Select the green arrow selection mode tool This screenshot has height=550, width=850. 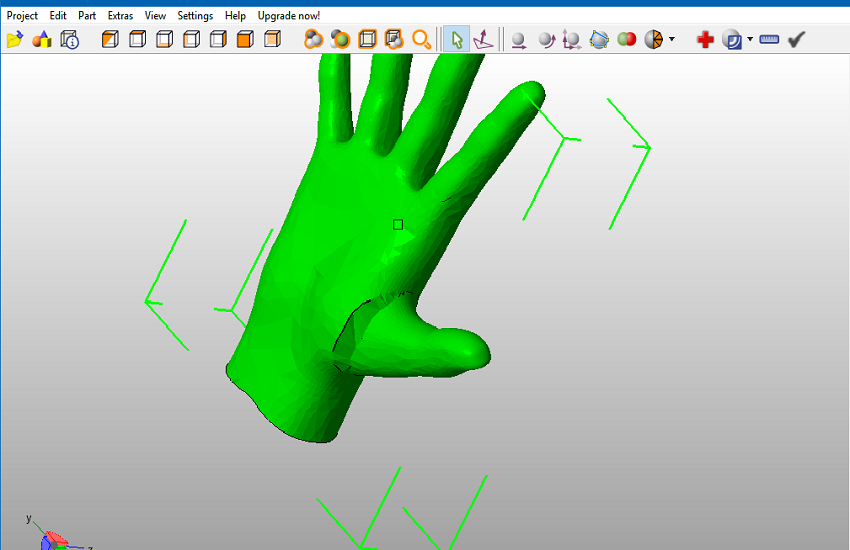(x=456, y=40)
